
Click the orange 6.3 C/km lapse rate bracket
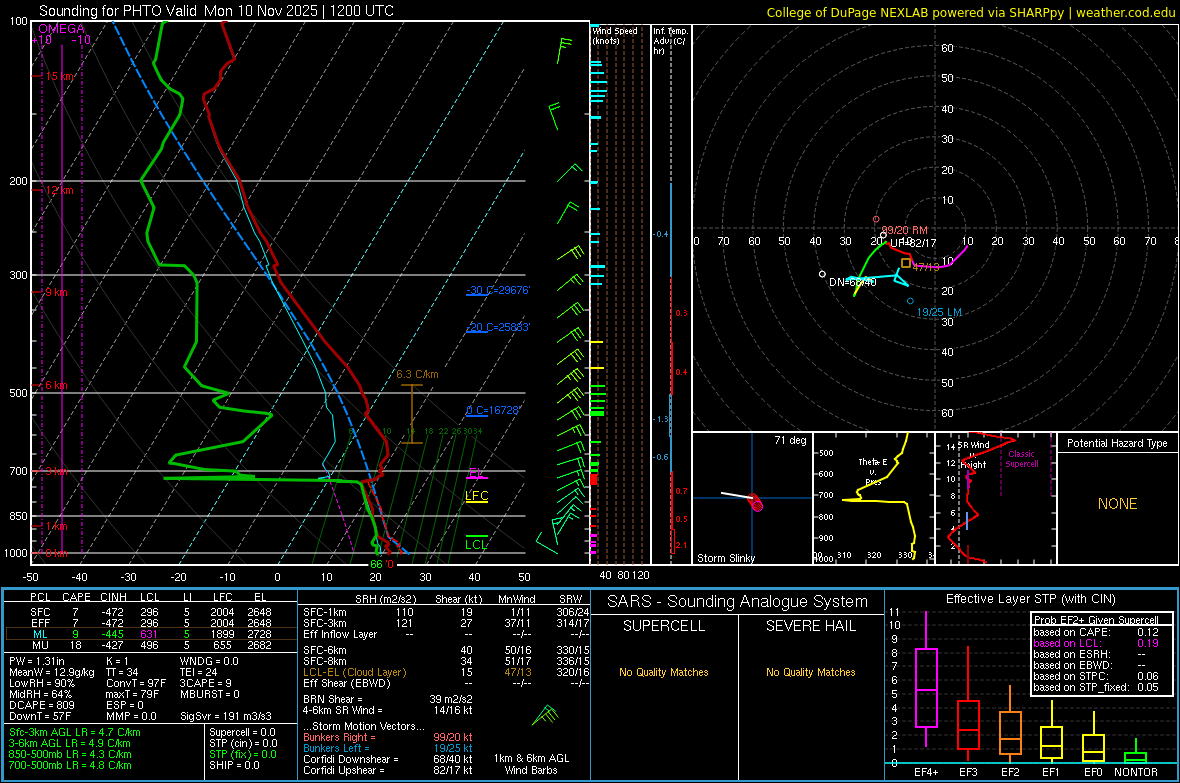(x=411, y=414)
